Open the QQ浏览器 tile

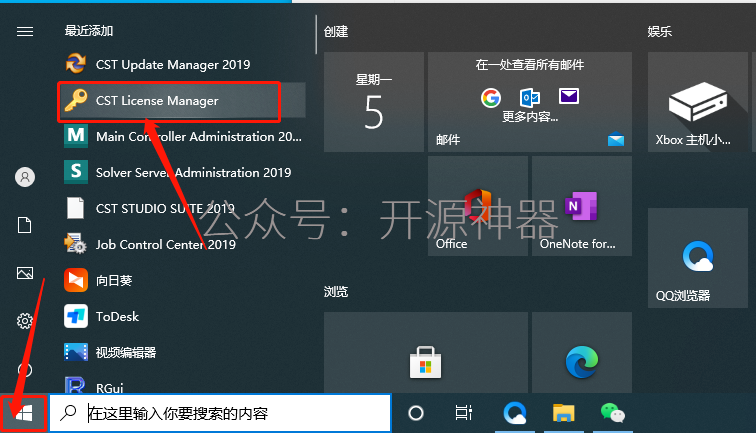coord(698,258)
